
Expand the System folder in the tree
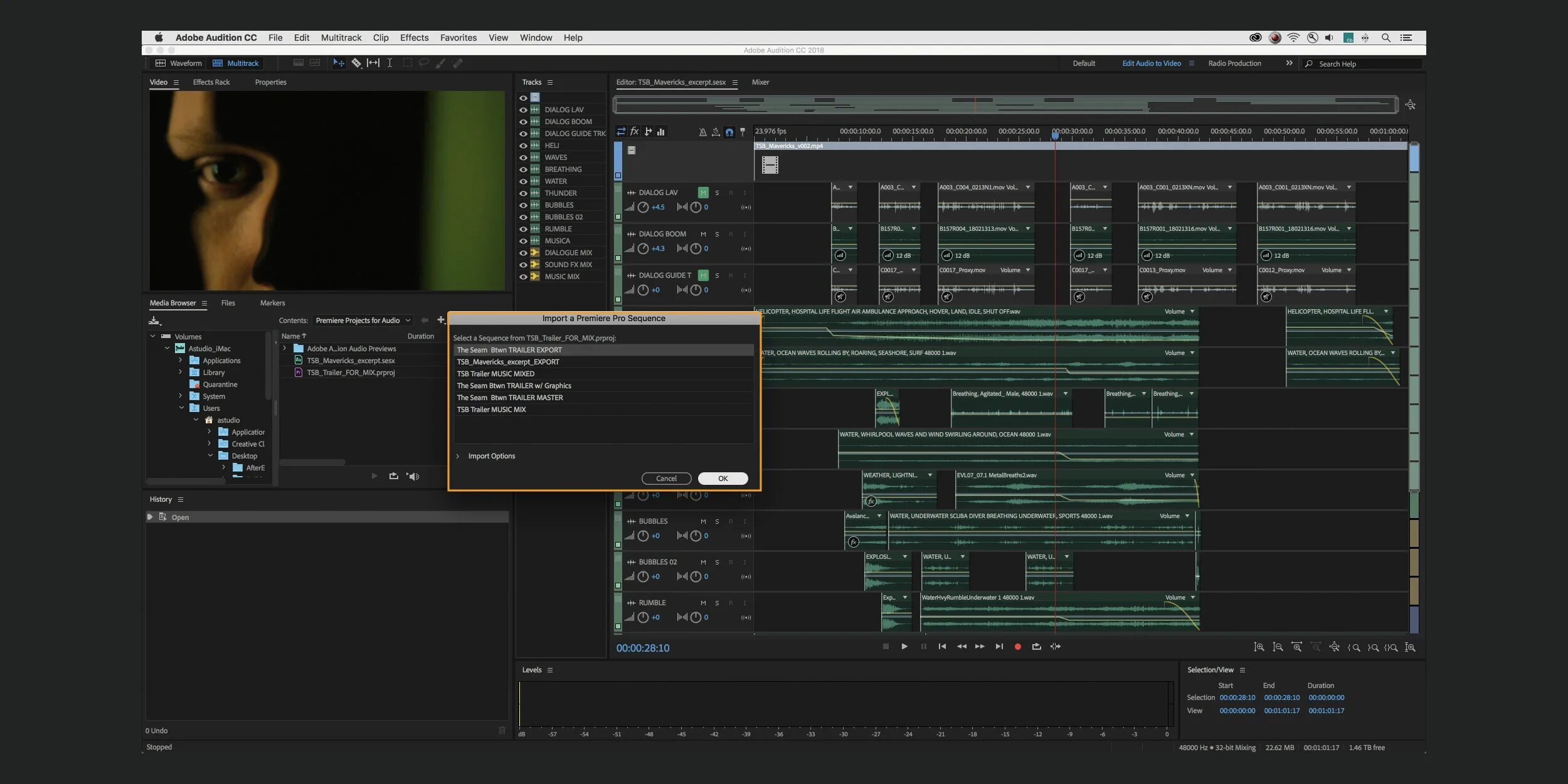tap(181, 396)
